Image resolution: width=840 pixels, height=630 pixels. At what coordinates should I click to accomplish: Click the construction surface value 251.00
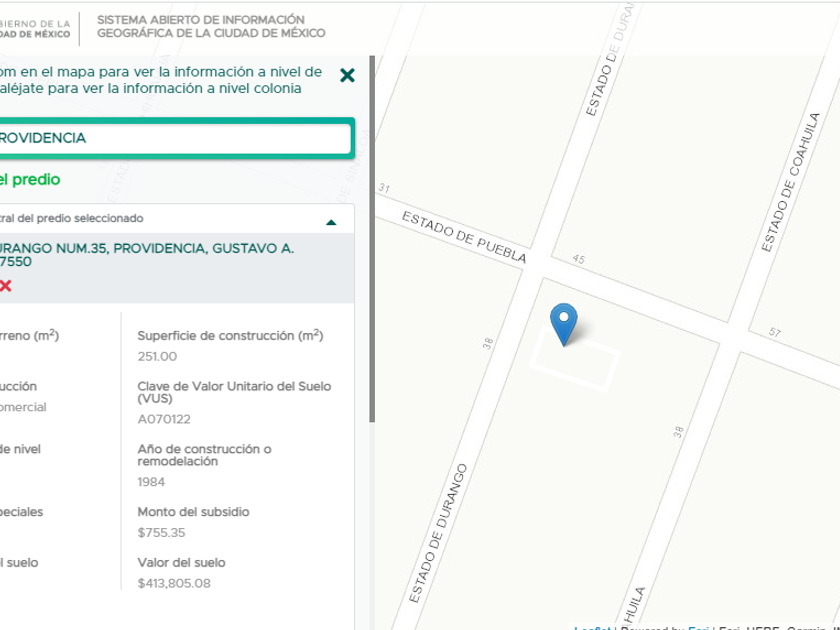pyautogui.click(x=157, y=356)
